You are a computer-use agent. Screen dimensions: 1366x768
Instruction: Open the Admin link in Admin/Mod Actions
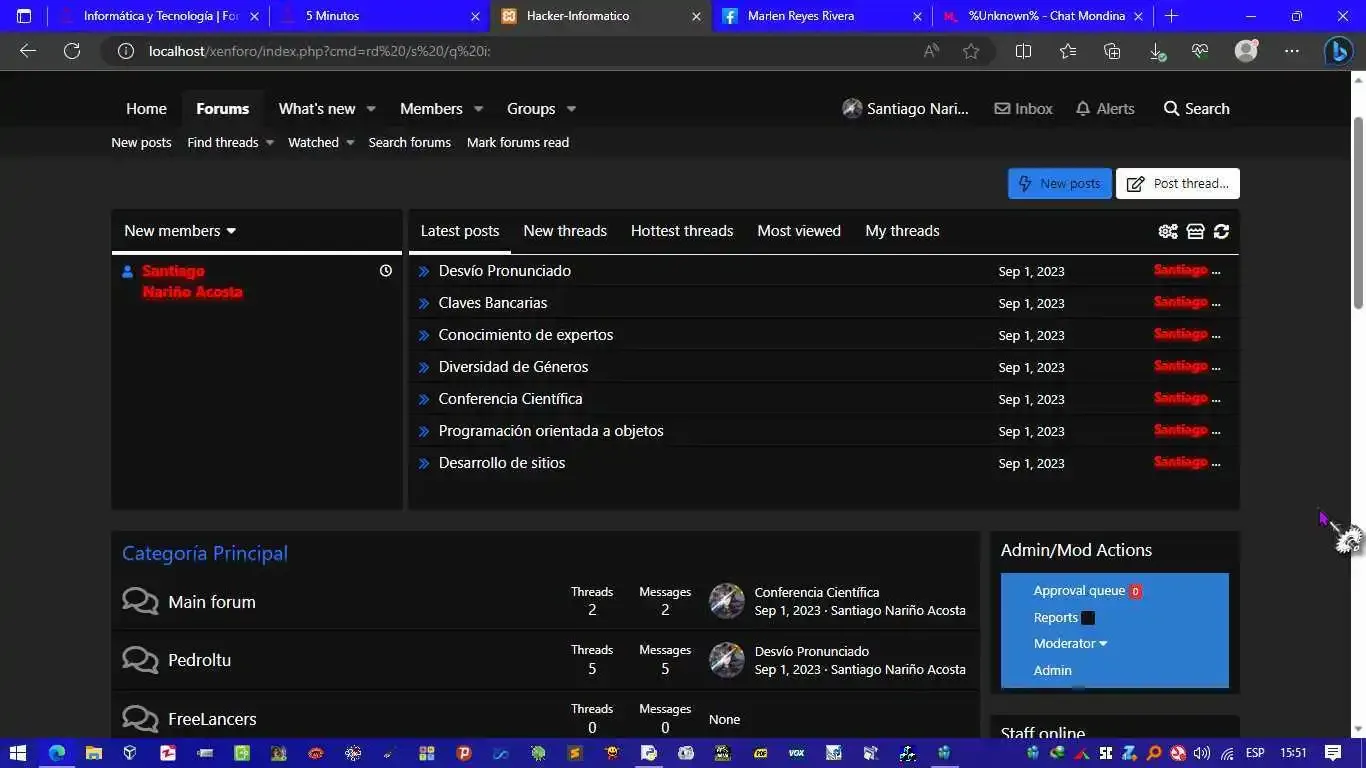click(x=1052, y=670)
